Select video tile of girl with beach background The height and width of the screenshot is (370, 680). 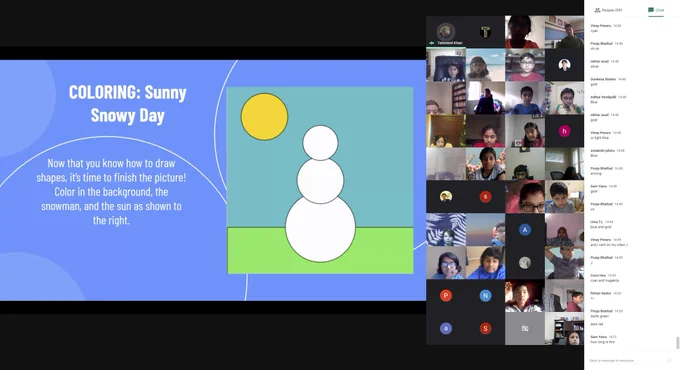485,65
